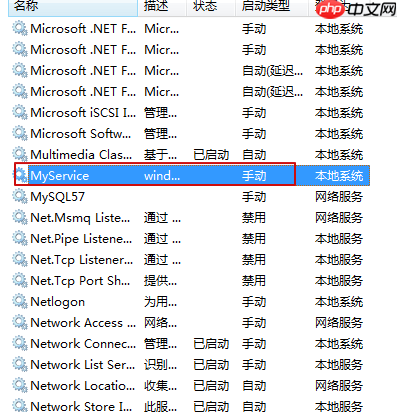The height and width of the screenshot is (412, 397).
Task: Click the gear icon beside Network Store I...
Action: tap(20, 406)
